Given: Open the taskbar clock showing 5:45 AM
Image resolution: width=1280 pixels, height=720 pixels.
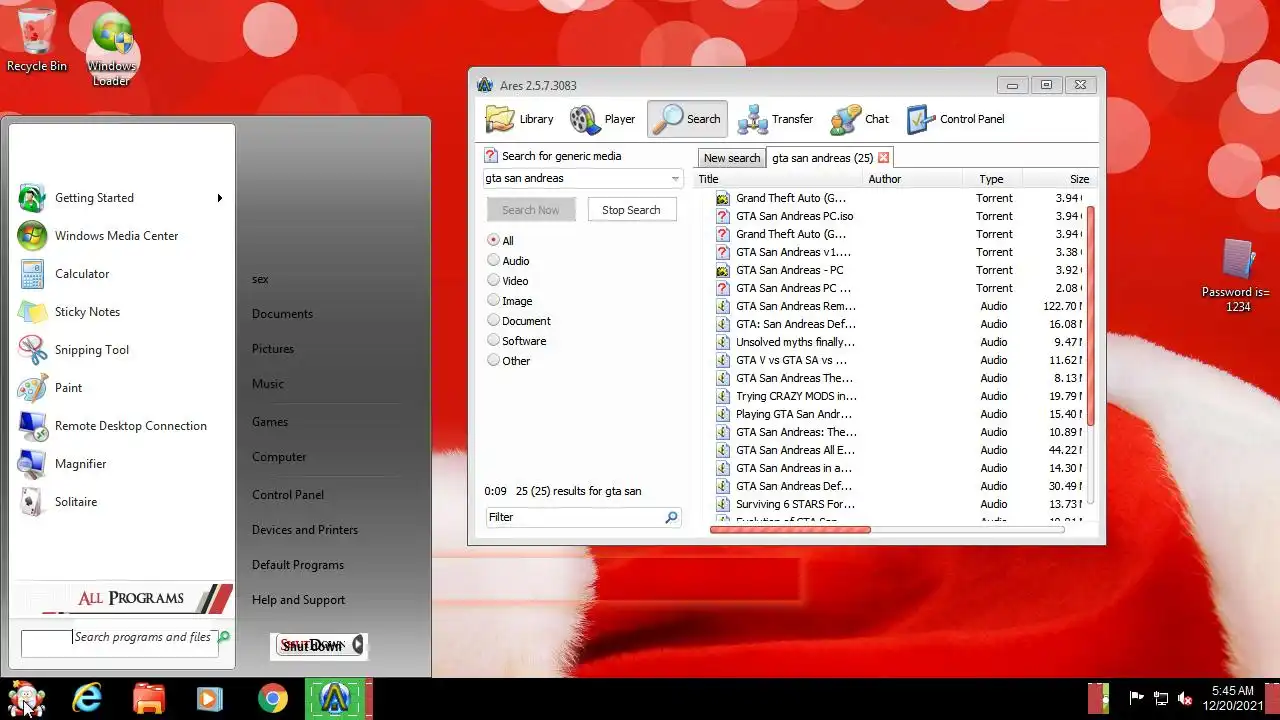Looking at the screenshot, I should 1232,698.
